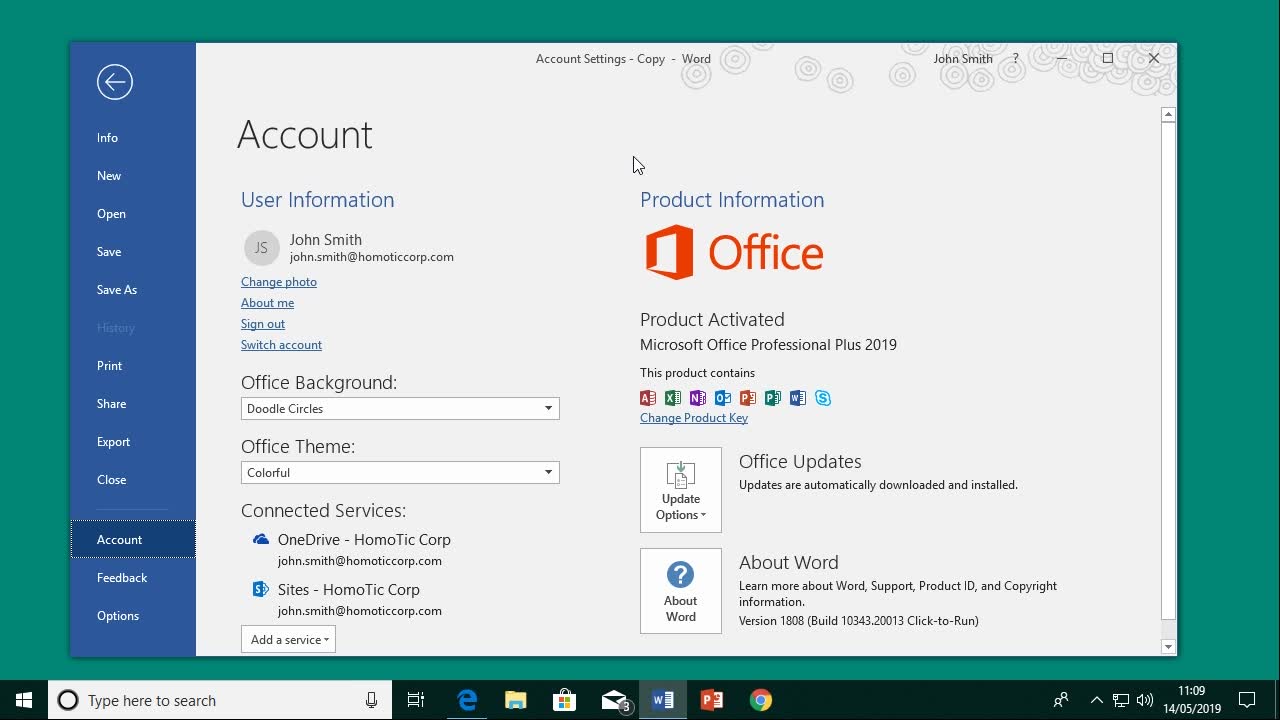Open PowerPoint from the taskbar
The image size is (1280, 720).
click(712, 700)
